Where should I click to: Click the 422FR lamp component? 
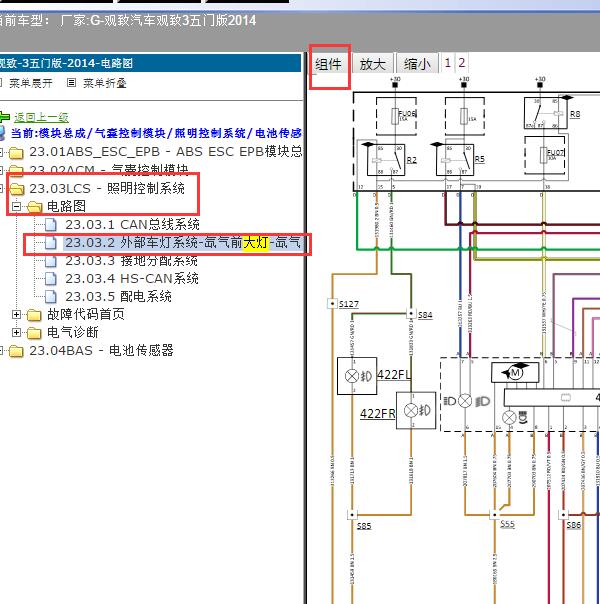[x=416, y=410]
